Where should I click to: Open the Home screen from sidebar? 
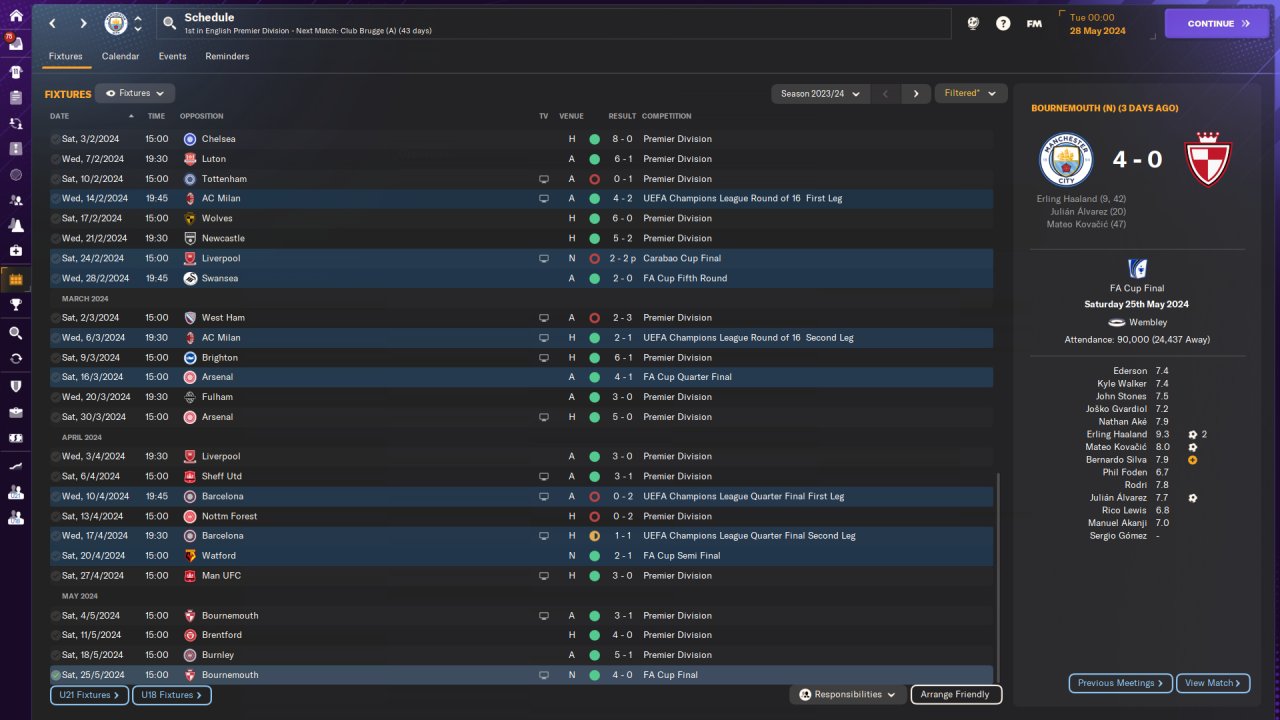(15, 18)
